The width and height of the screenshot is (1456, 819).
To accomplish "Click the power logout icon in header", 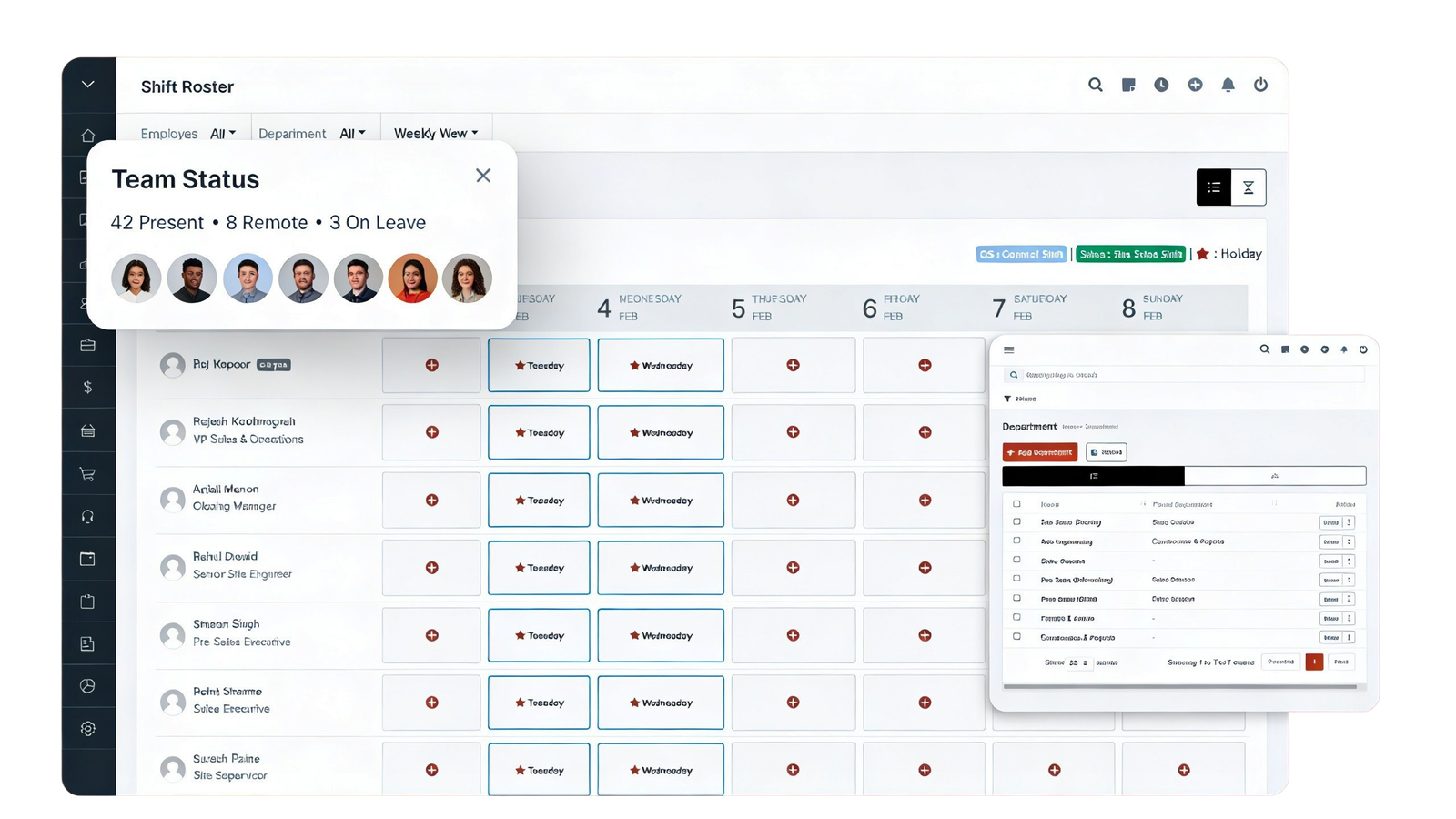I will 1260,85.
